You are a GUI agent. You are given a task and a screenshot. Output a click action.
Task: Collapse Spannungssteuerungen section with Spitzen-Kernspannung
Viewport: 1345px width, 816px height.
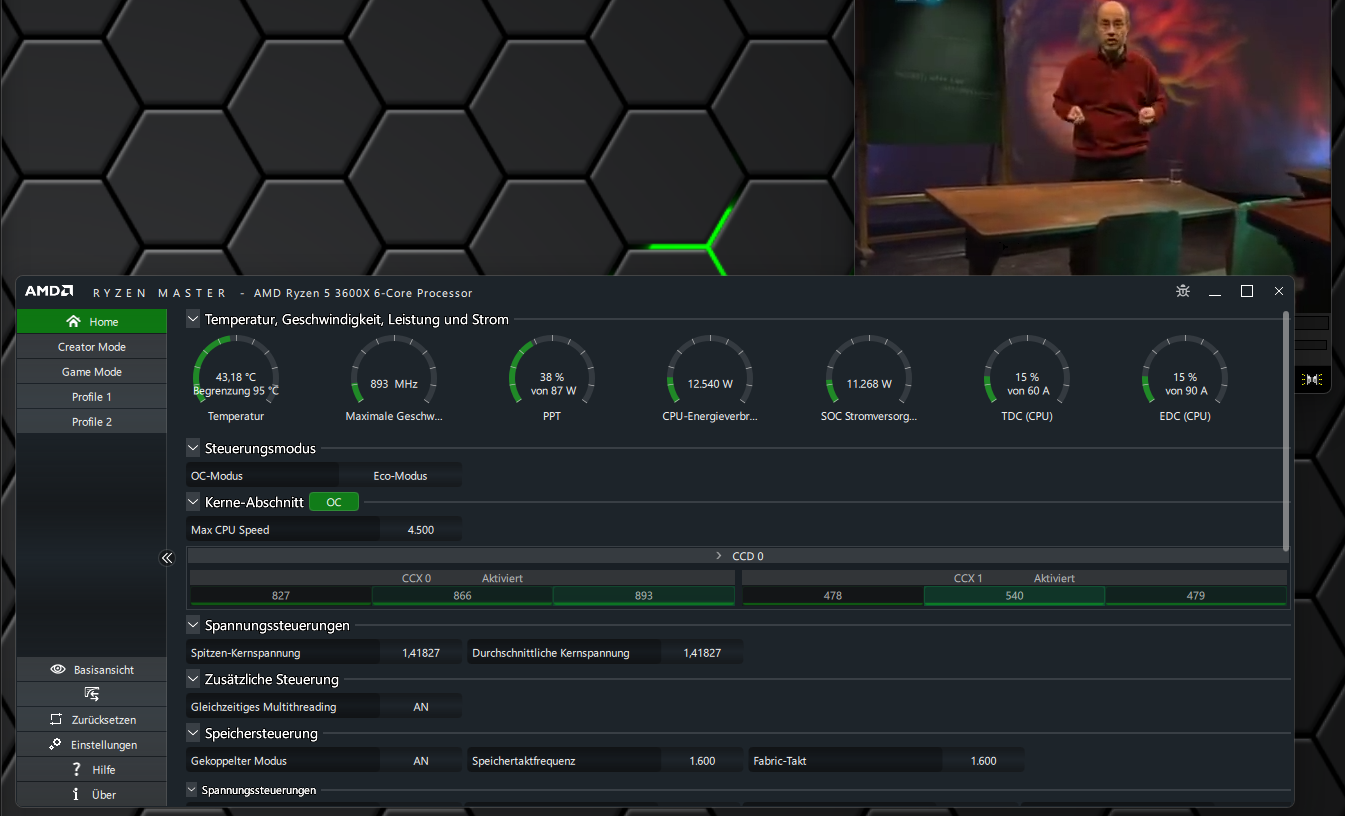(x=193, y=625)
